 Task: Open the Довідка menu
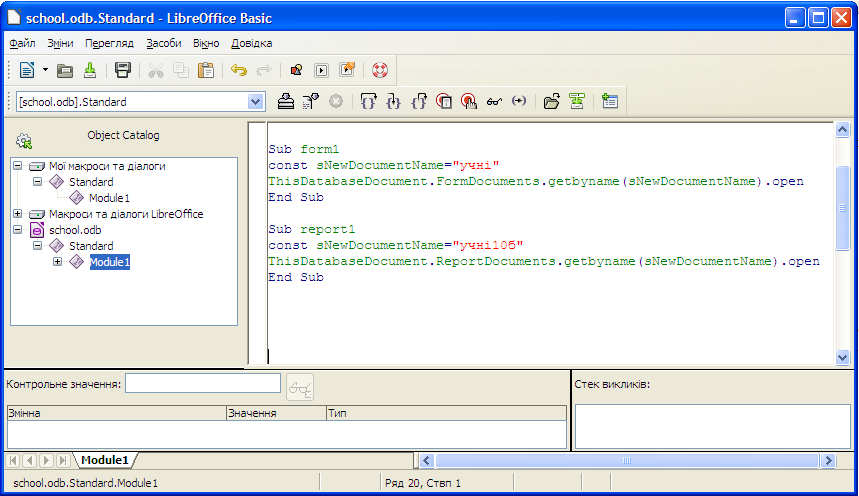[x=251, y=43]
